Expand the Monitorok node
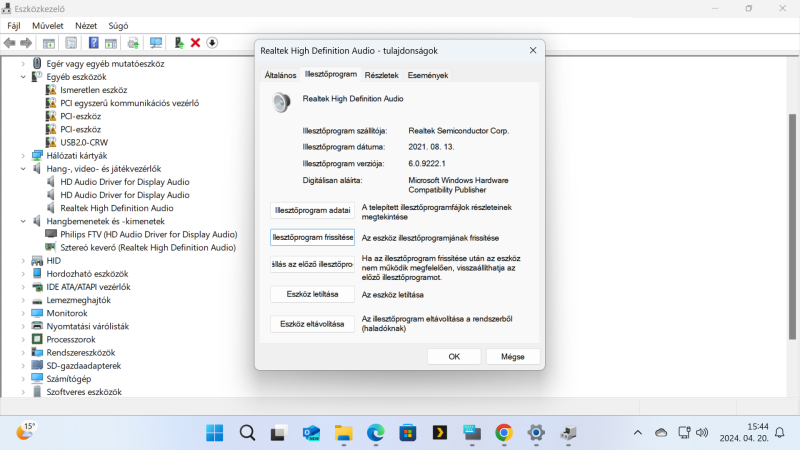This screenshot has height=450, width=800. point(23,313)
